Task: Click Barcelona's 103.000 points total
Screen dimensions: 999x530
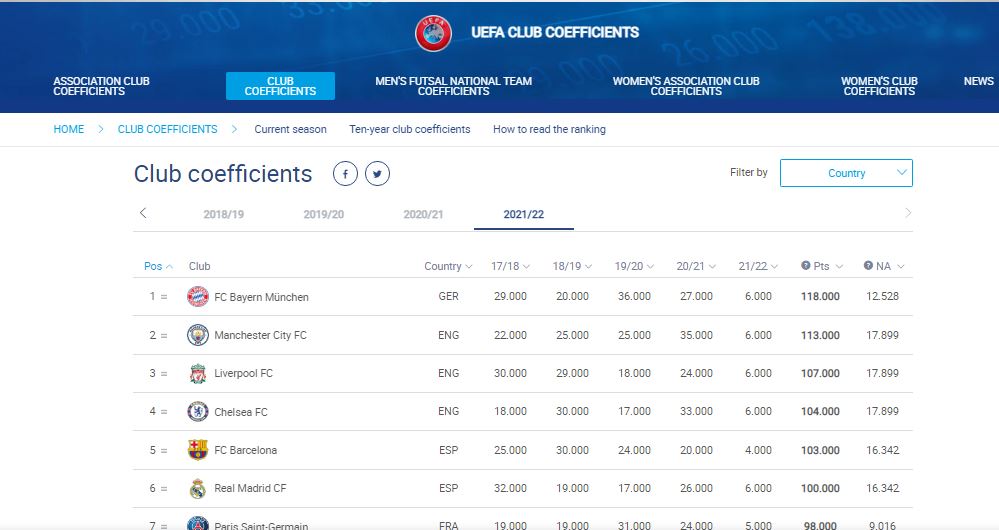Action: (x=820, y=450)
